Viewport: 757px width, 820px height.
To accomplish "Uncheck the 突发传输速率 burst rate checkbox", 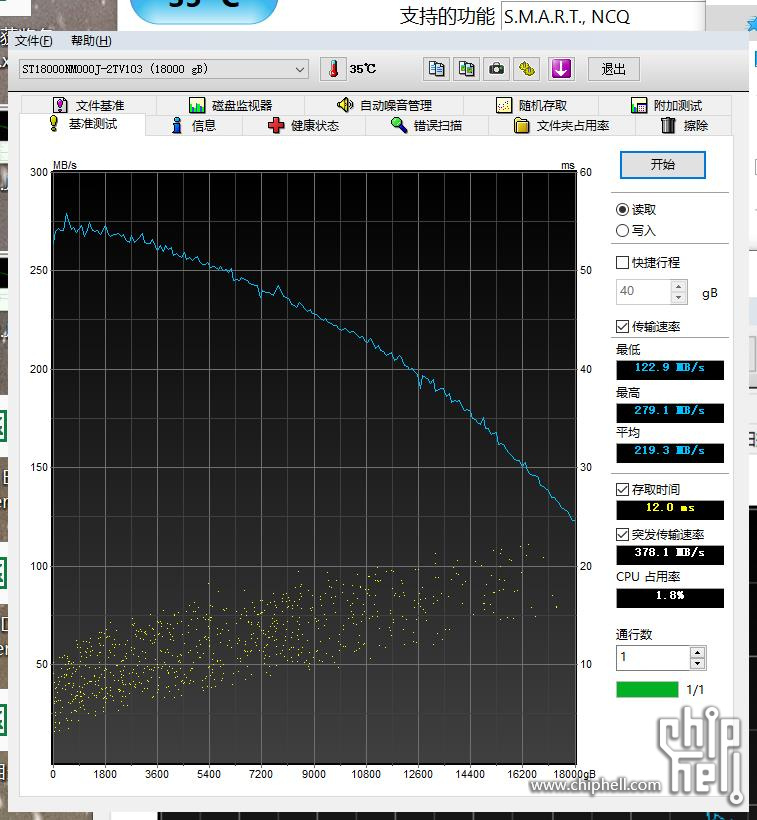I will [x=623, y=535].
